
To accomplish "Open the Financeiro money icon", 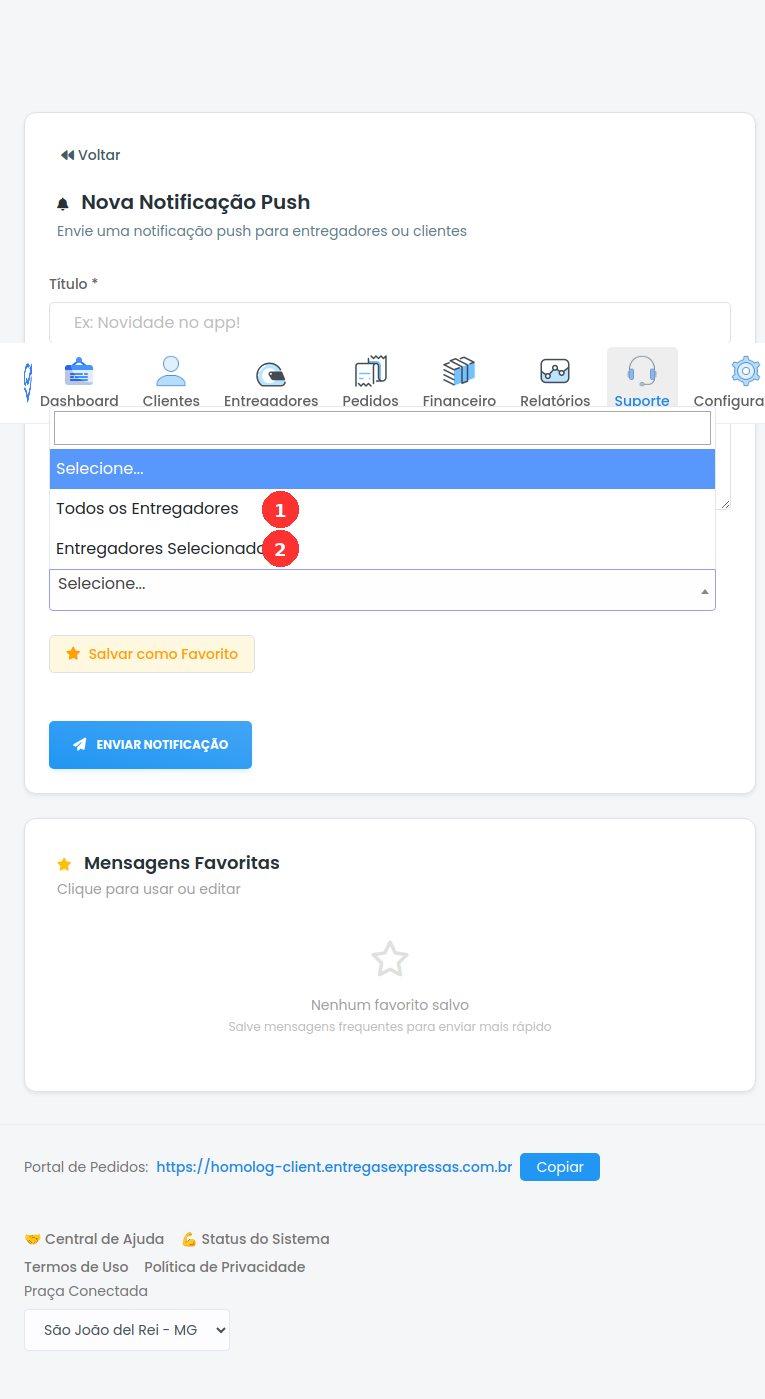I will coord(459,372).
